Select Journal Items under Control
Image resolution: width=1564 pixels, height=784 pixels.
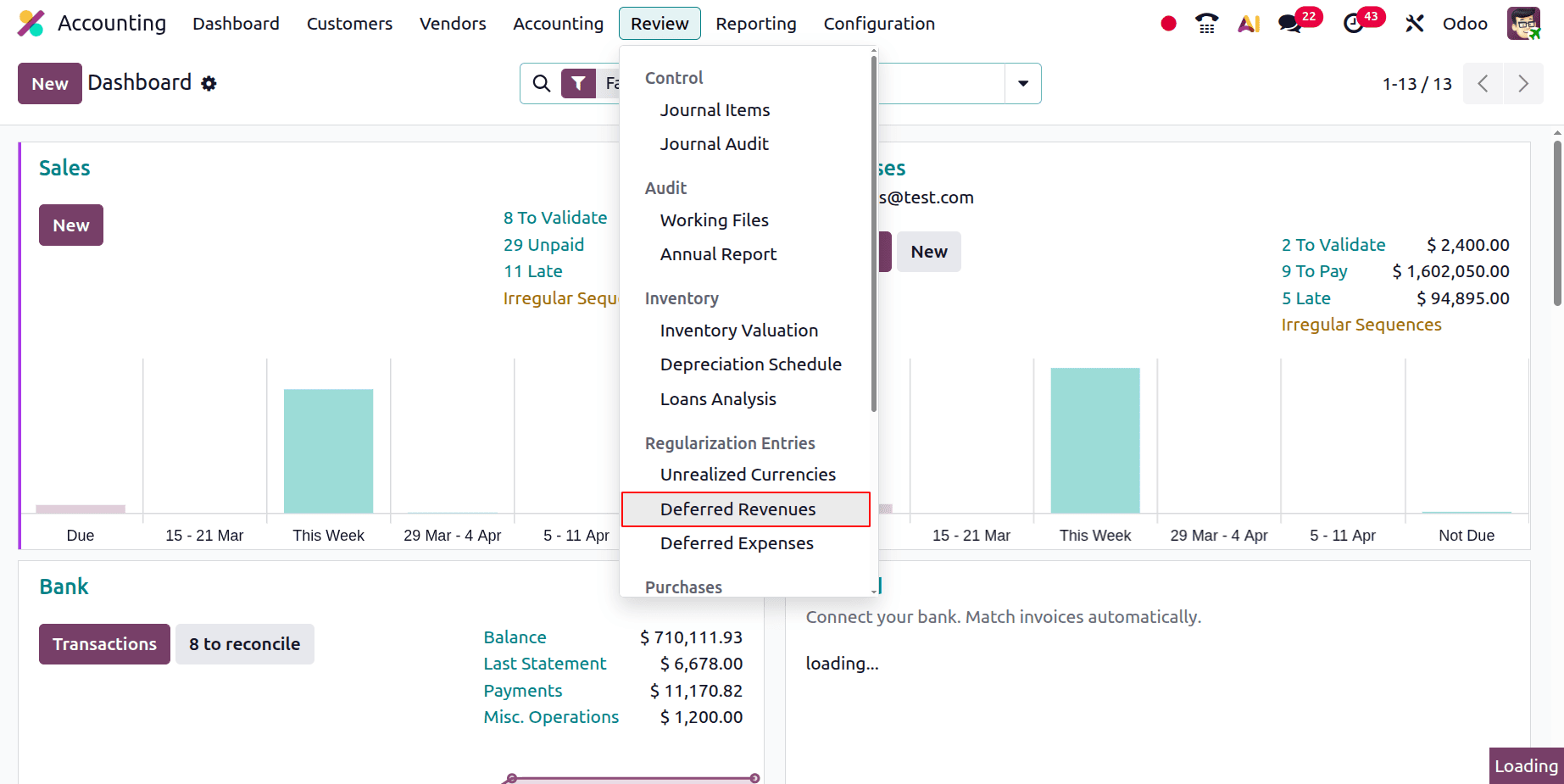pyautogui.click(x=715, y=109)
